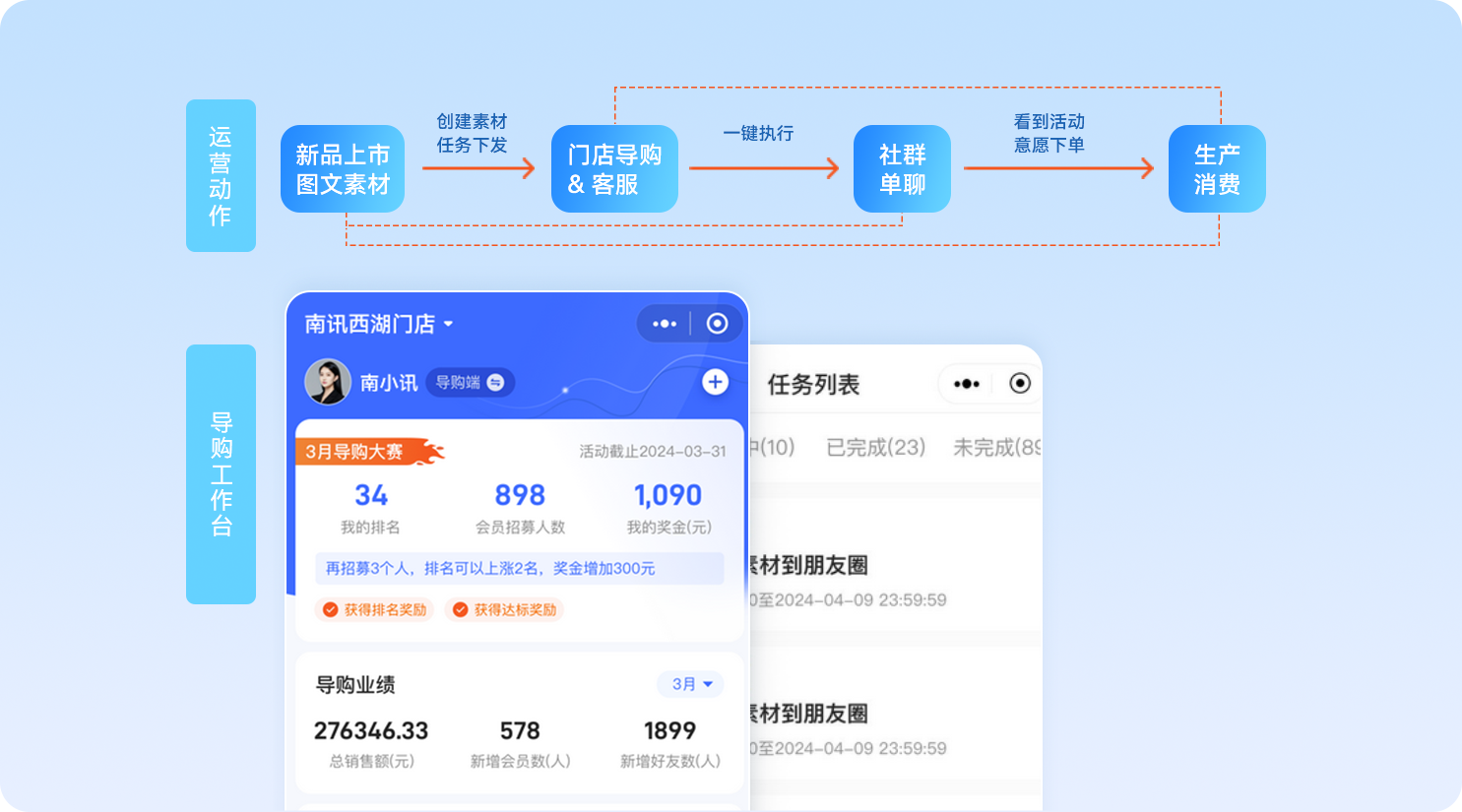The image size is (1462, 812).
Task: Click the 总销售额(元) label
Action: coord(371,762)
